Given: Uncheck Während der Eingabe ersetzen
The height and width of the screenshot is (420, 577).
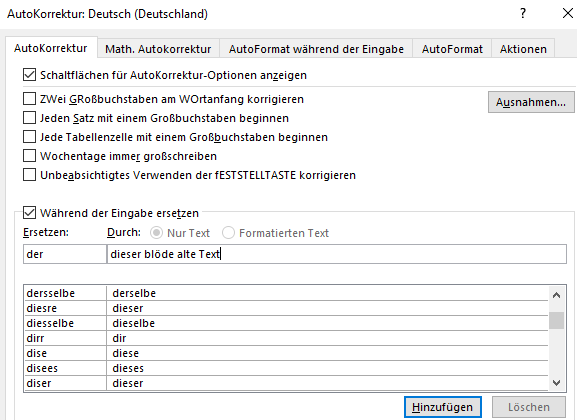Looking at the screenshot, I should (x=29, y=213).
